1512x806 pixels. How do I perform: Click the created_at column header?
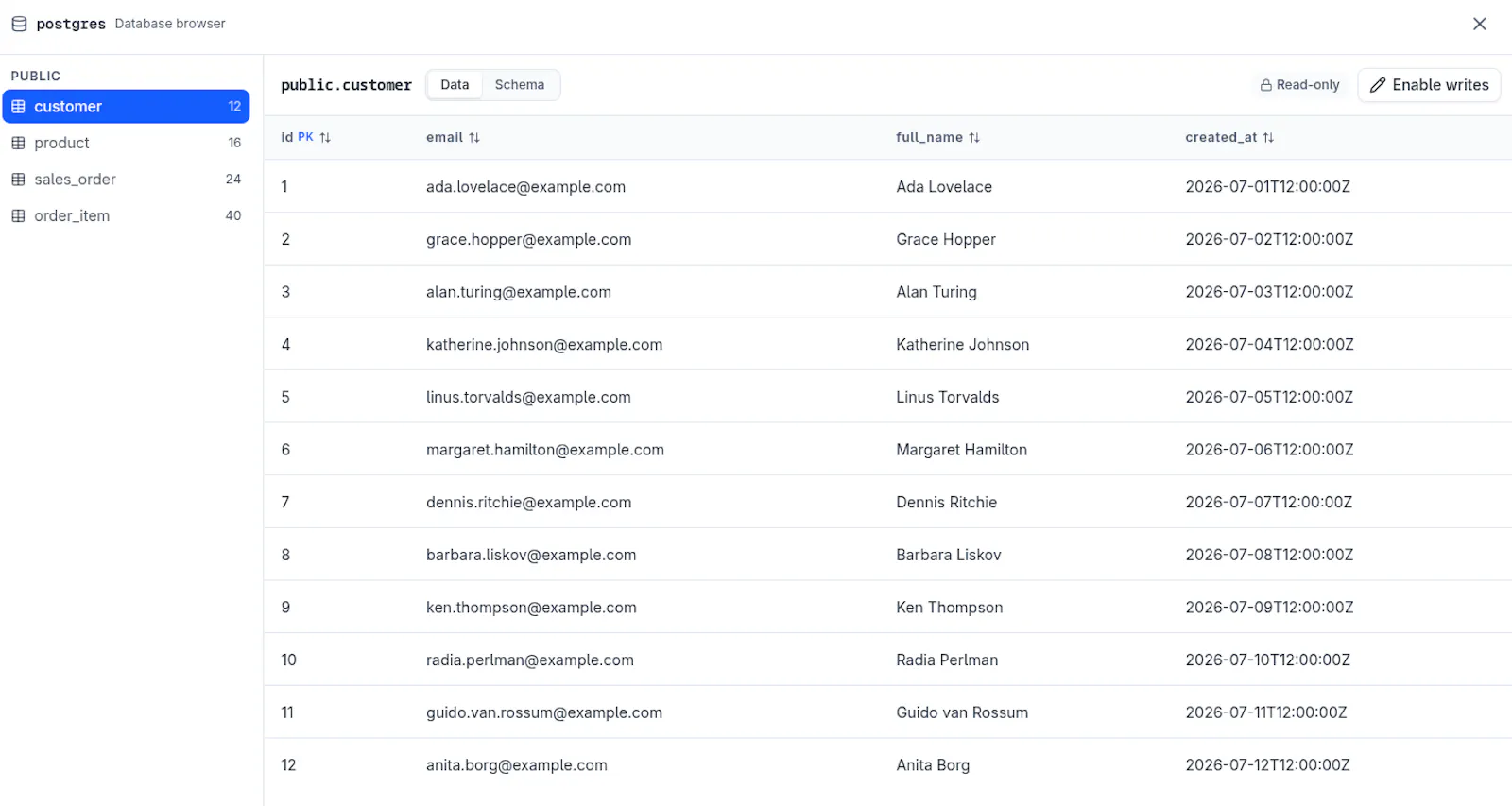pyautogui.click(x=1221, y=138)
